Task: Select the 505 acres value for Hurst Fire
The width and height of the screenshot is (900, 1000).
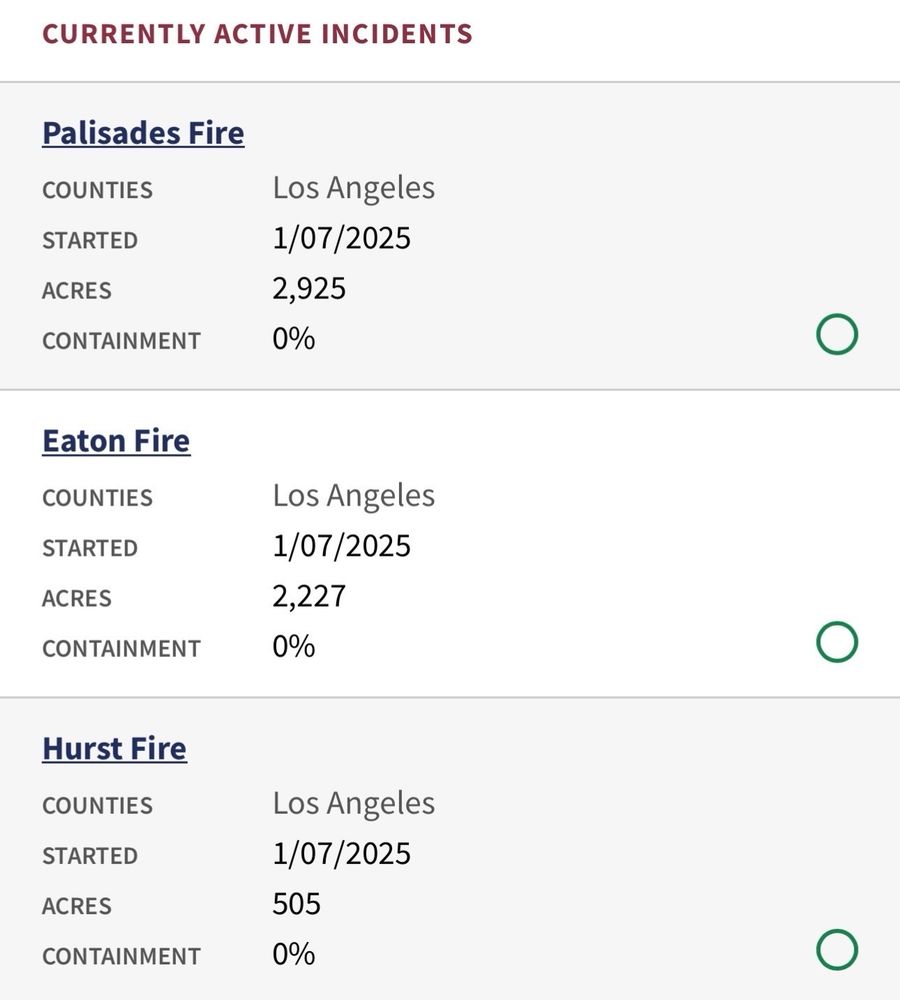Action: tap(296, 905)
